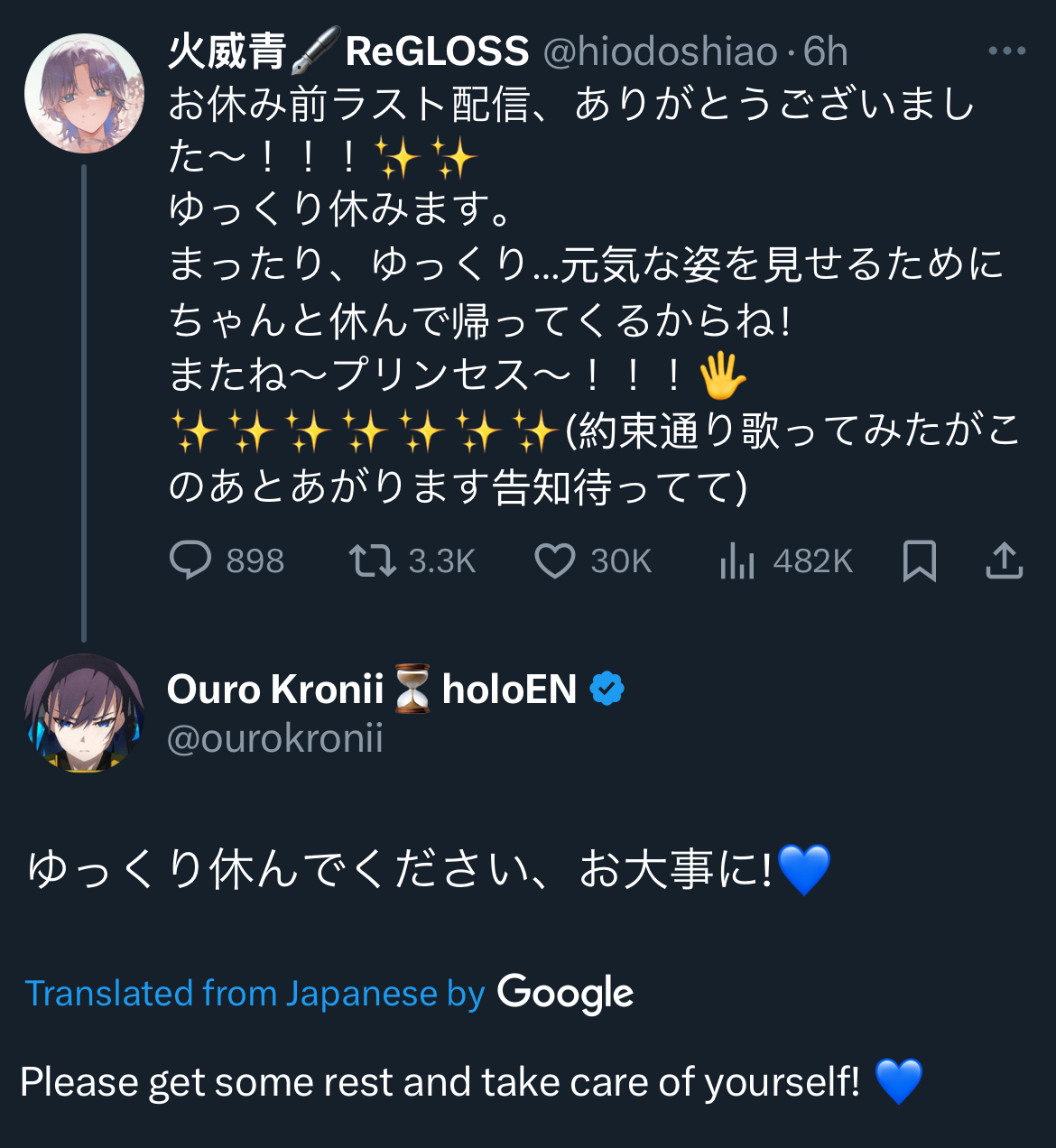Tap Ouro Kronii's verified badge
This screenshot has height=1148, width=1056.
coord(607,689)
